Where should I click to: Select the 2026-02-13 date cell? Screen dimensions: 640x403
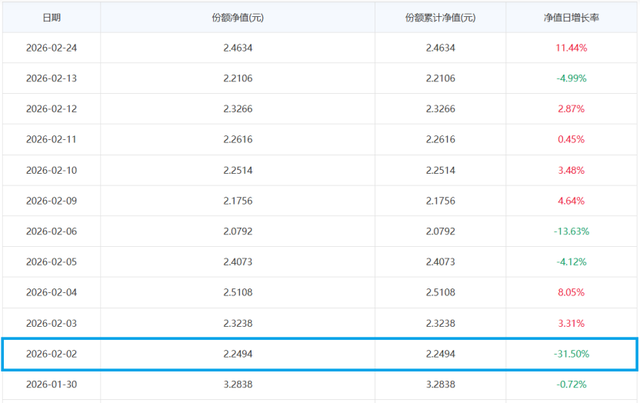point(52,78)
